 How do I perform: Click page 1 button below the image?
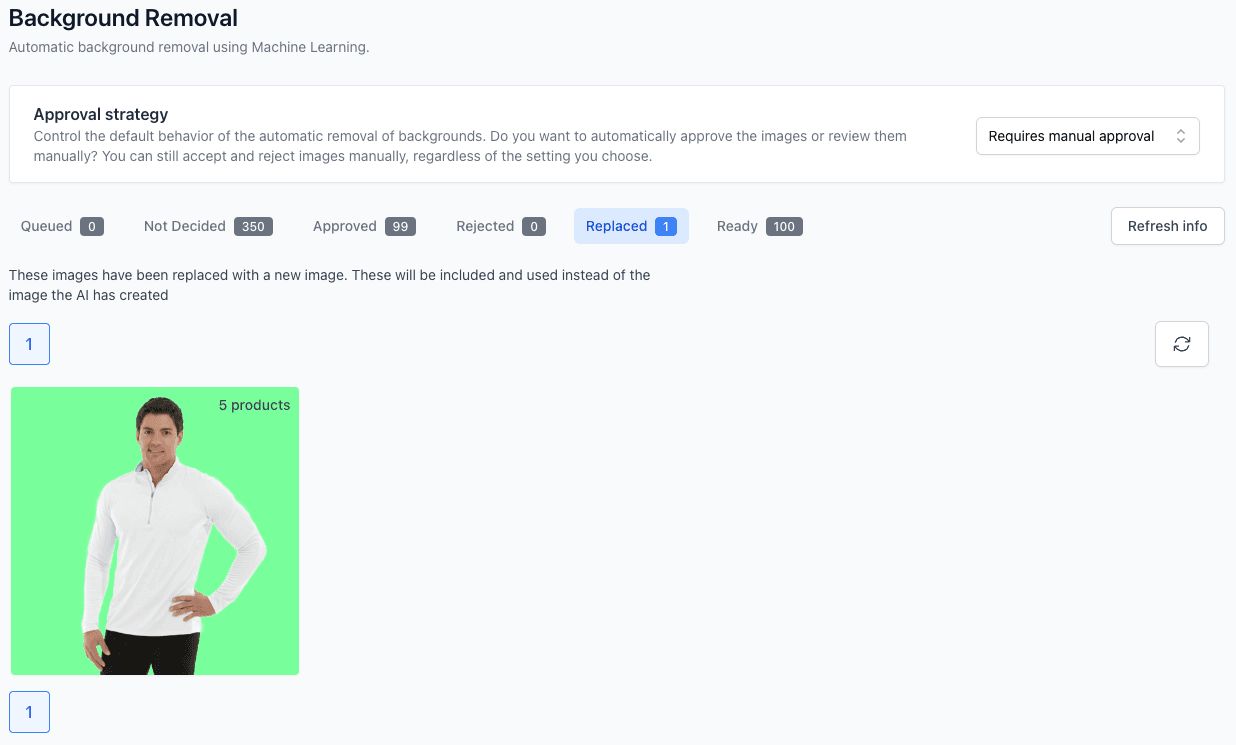pos(29,712)
